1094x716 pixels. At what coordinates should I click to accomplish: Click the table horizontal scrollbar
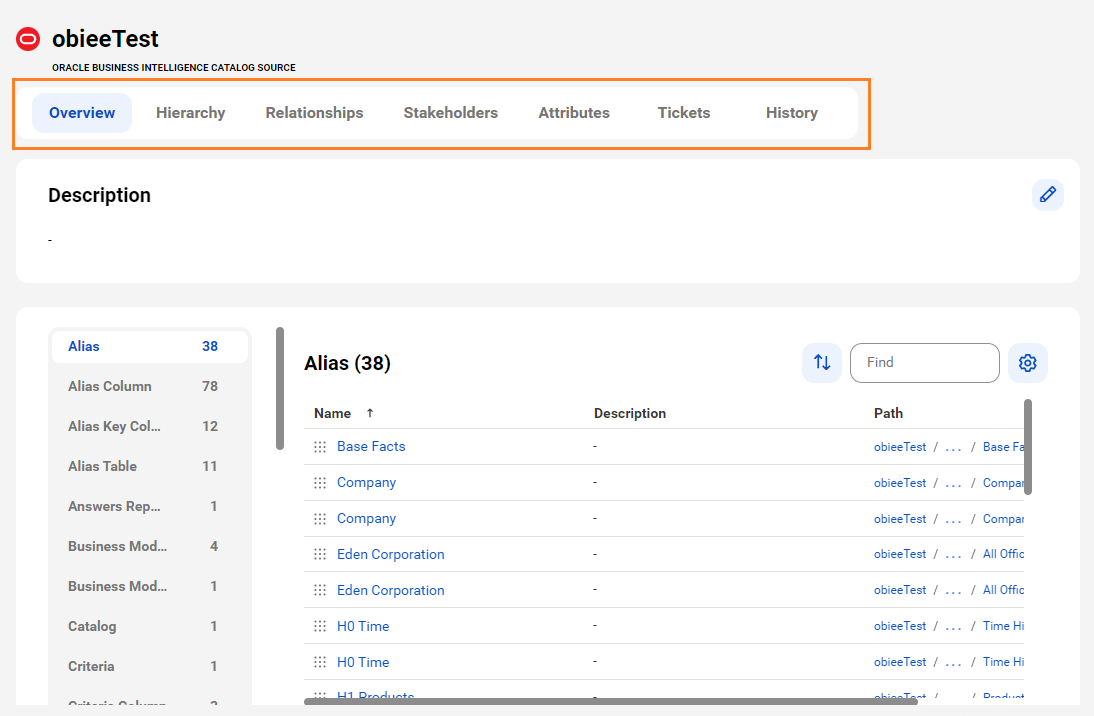(x=610, y=701)
